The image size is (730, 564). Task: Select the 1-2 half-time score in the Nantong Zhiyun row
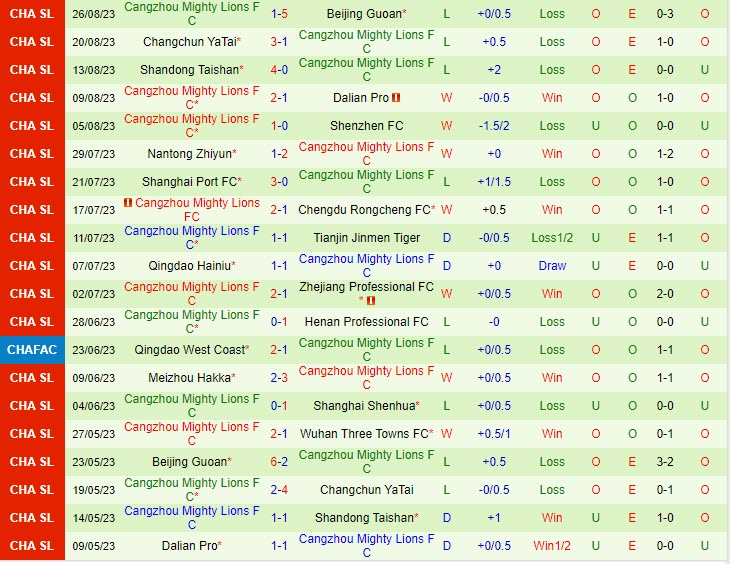665,154
